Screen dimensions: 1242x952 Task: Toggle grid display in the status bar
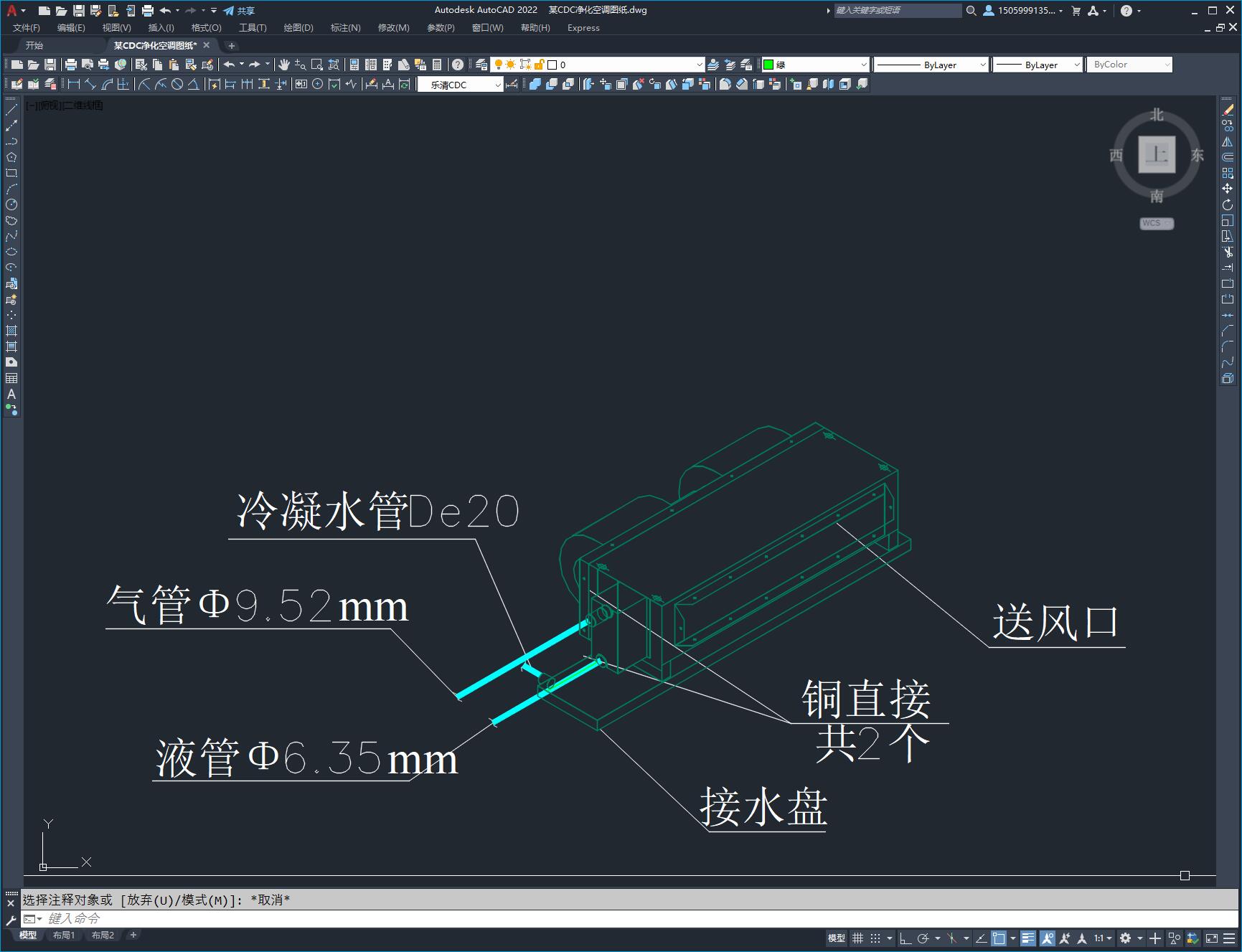859,938
